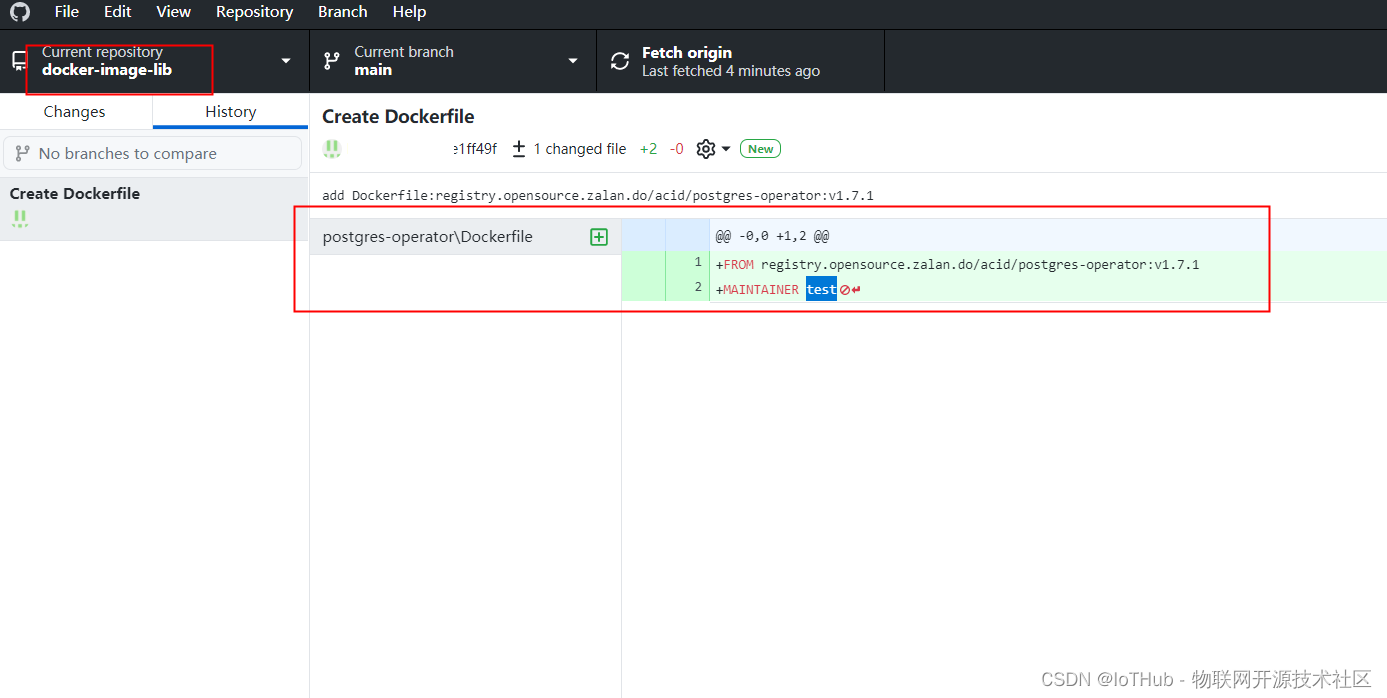The width and height of the screenshot is (1387, 698).
Task: Open the Branch menu
Action: coord(342,12)
